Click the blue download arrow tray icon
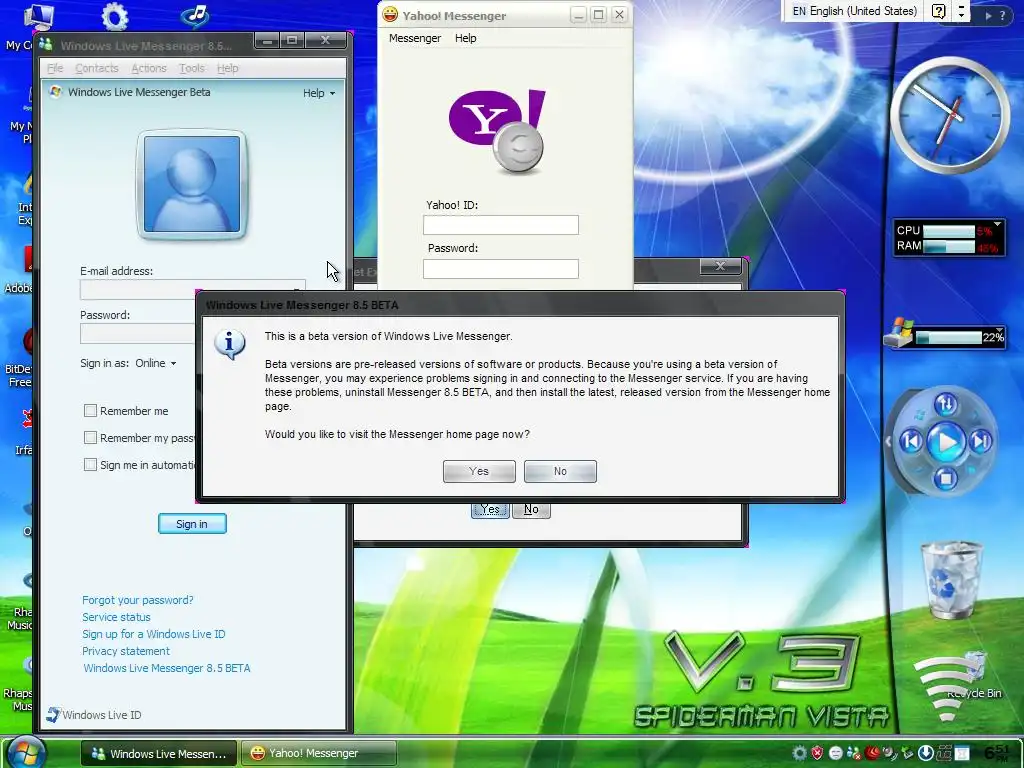Screen dimensions: 1024x768 click(x=925, y=753)
